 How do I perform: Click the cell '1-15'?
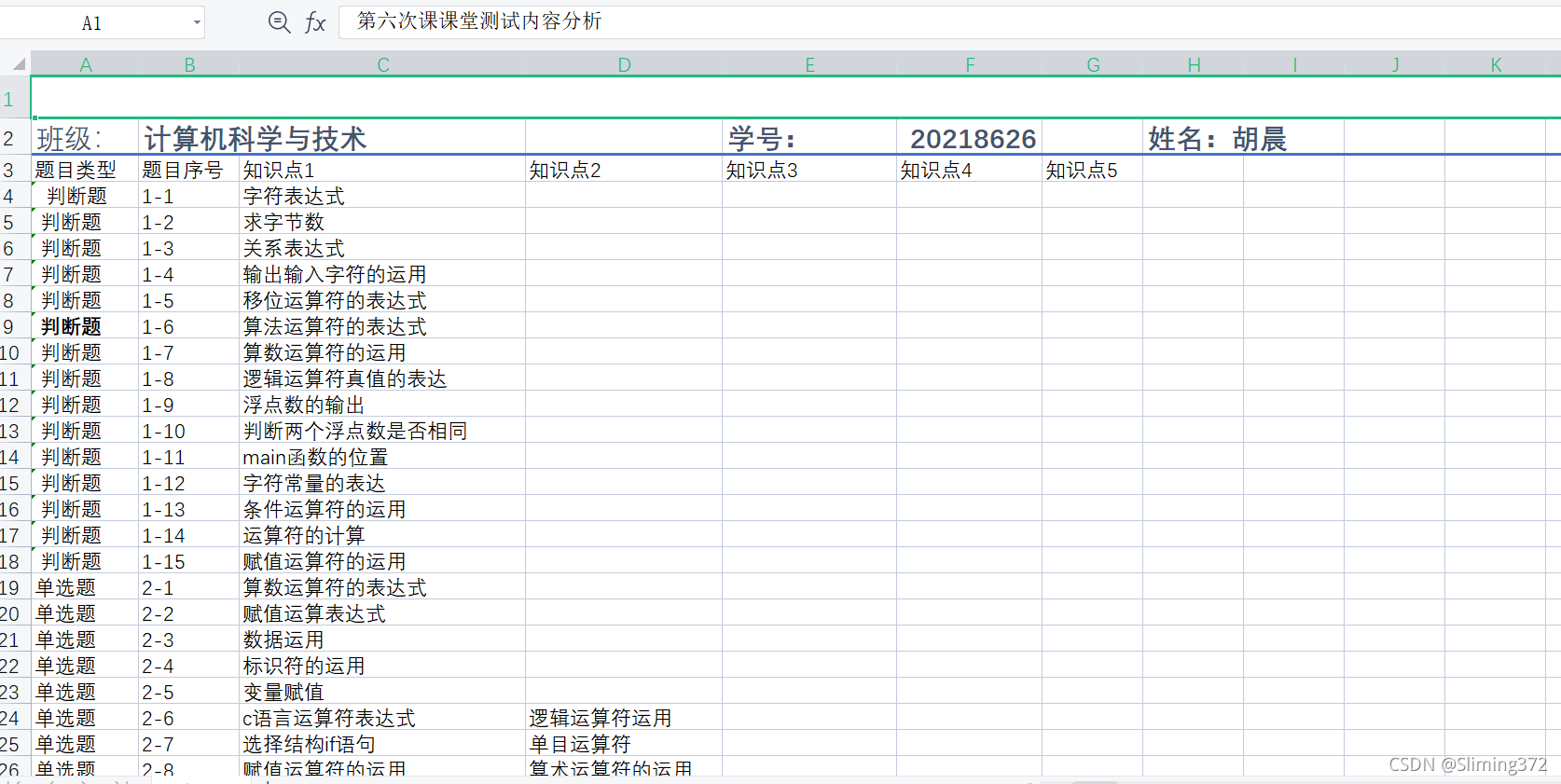(x=189, y=561)
